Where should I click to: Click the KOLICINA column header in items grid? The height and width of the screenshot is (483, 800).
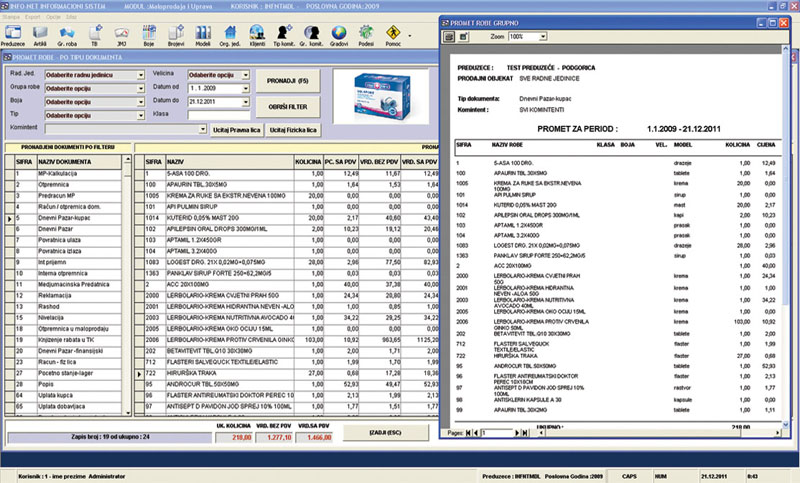[308, 162]
